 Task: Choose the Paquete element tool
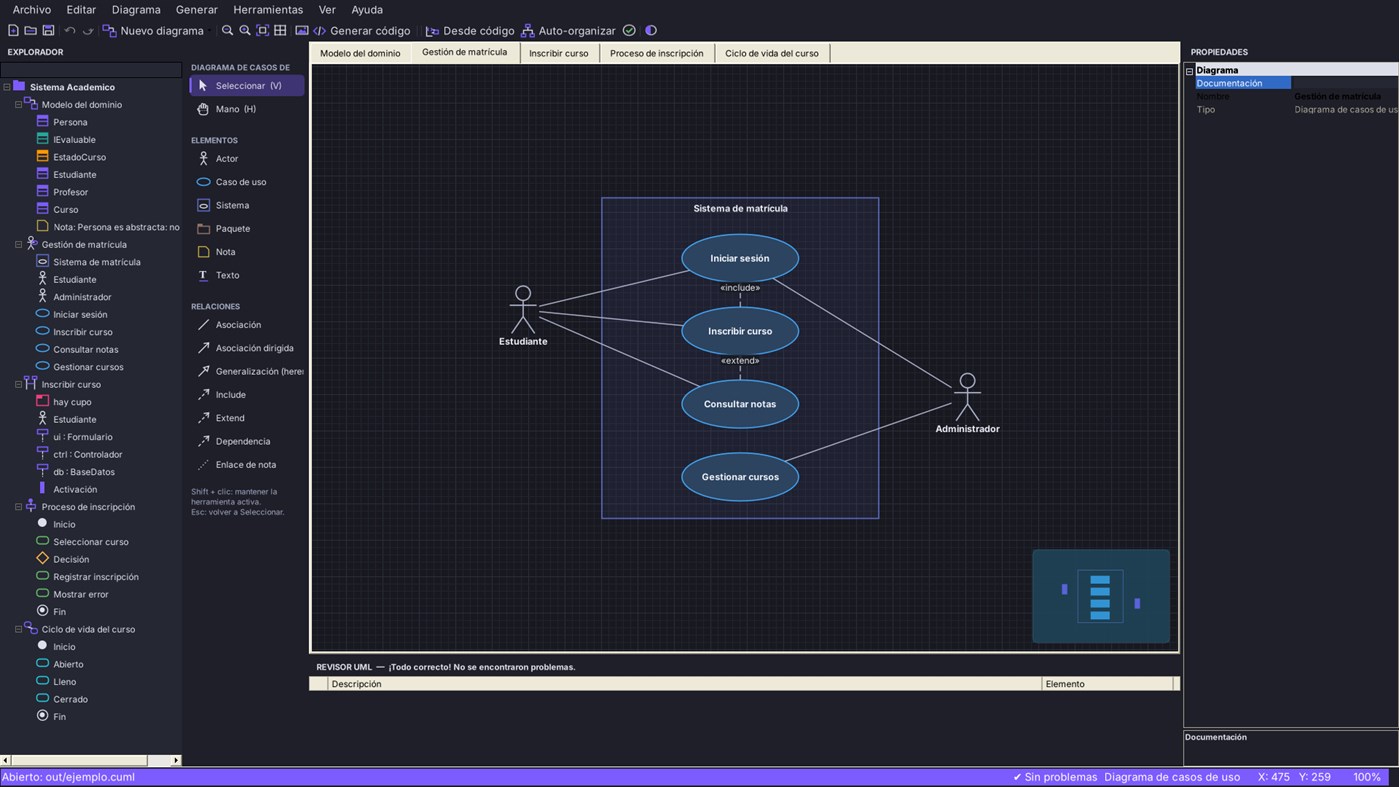click(246, 228)
